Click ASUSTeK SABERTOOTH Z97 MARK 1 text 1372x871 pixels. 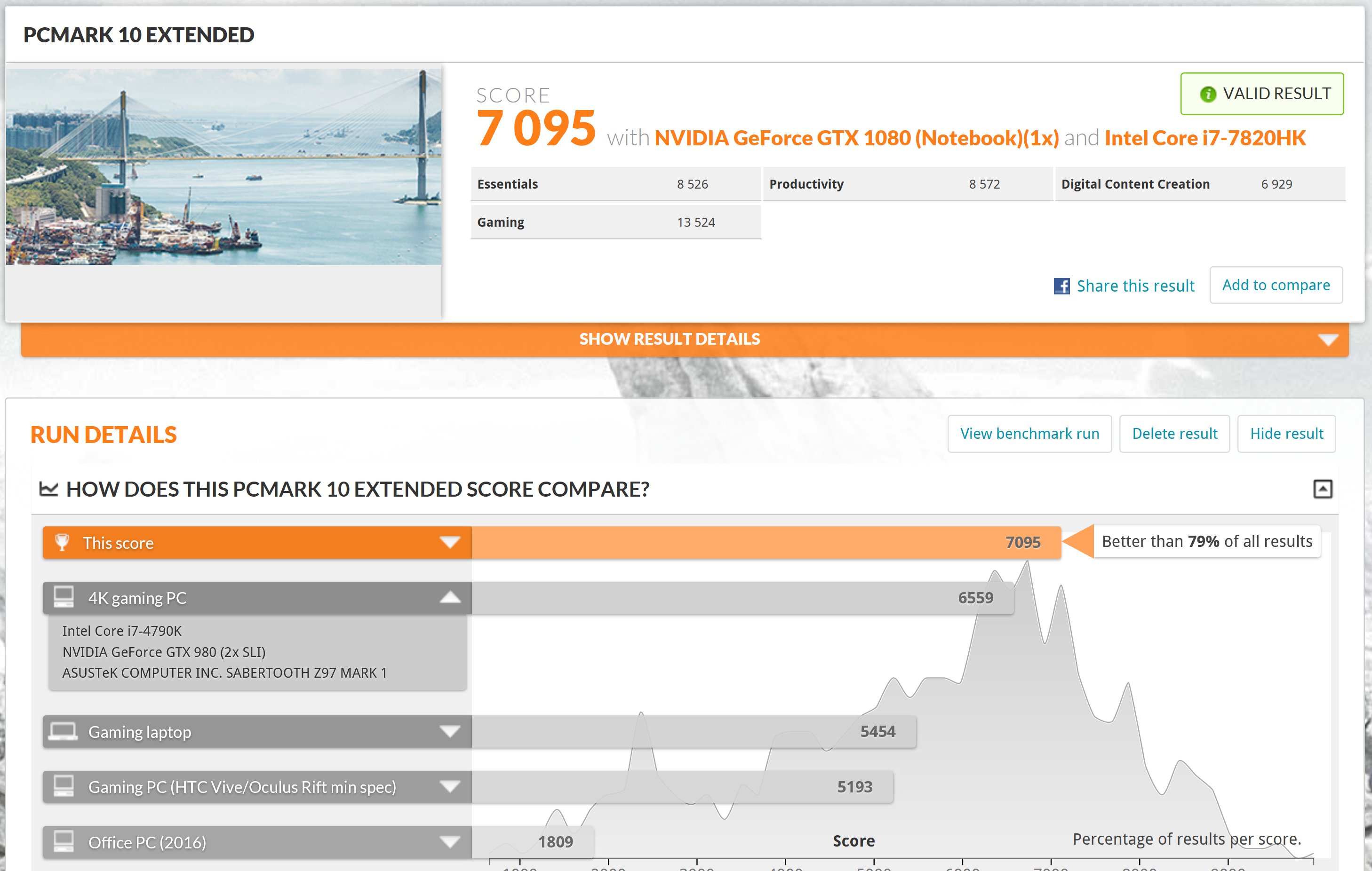point(224,673)
